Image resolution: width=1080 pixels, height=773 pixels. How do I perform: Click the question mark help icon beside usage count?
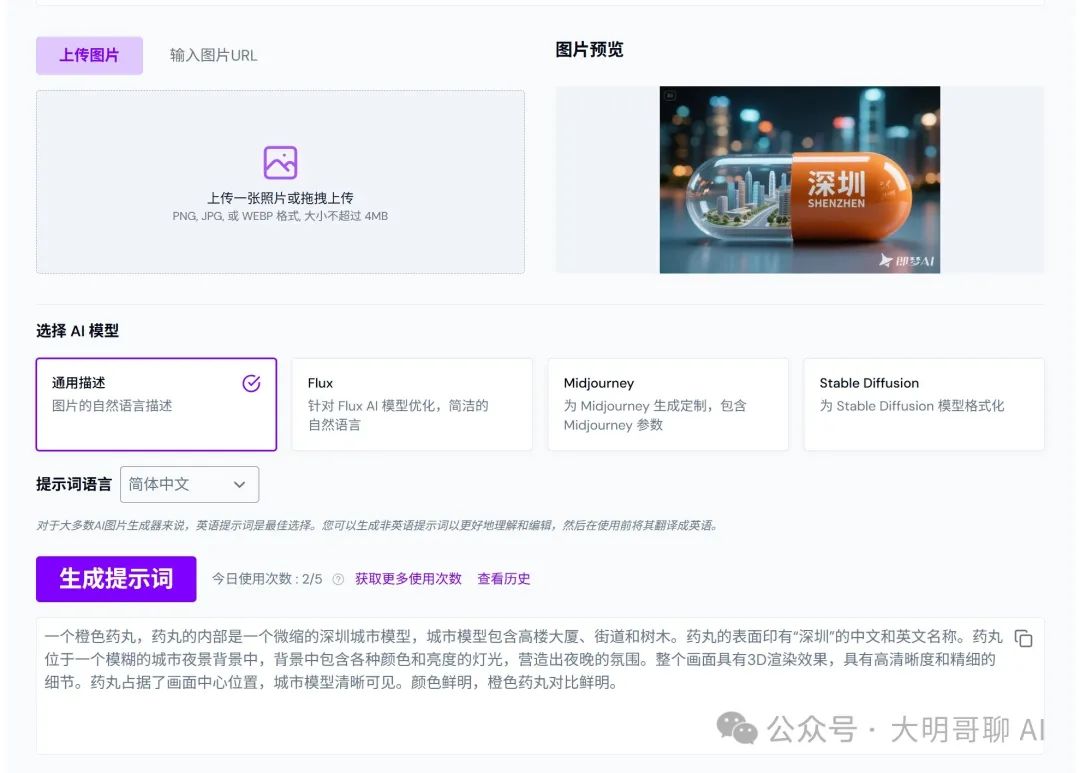[338, 579]
